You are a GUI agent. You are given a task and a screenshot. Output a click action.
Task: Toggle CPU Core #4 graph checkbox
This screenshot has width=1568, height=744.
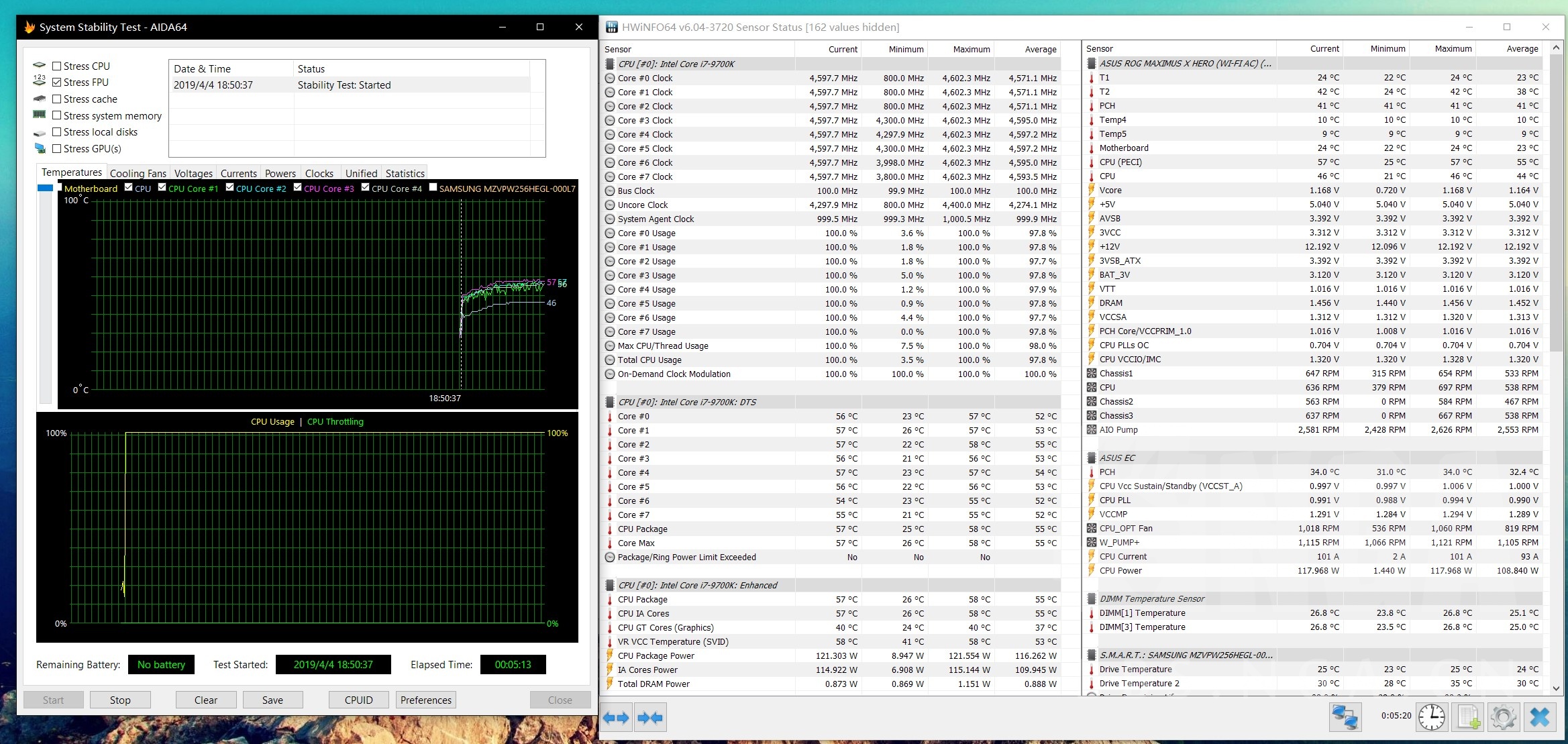365,188
